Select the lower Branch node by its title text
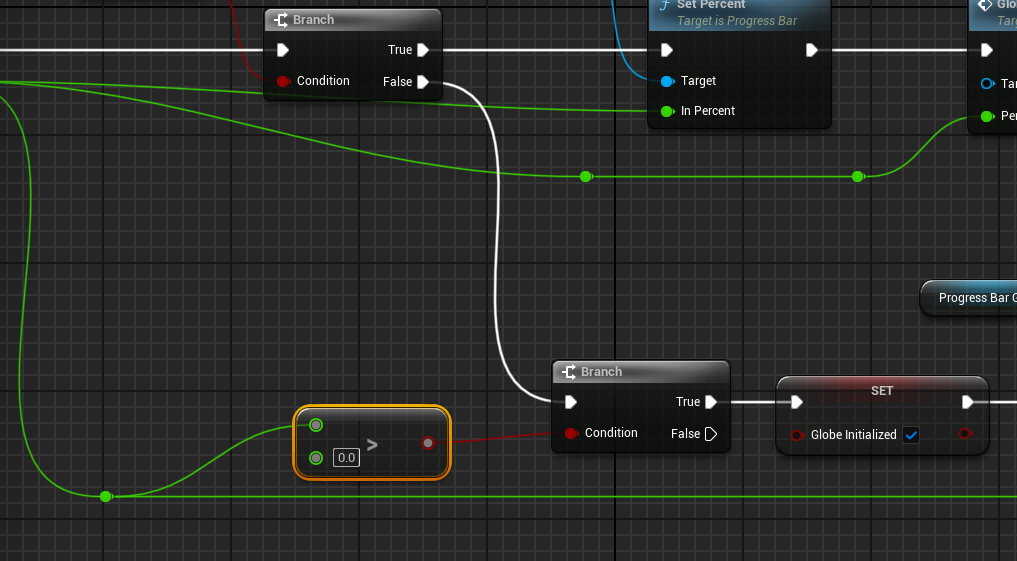Viewport: 1017px width, 561px height. click(x=601, y=372)
